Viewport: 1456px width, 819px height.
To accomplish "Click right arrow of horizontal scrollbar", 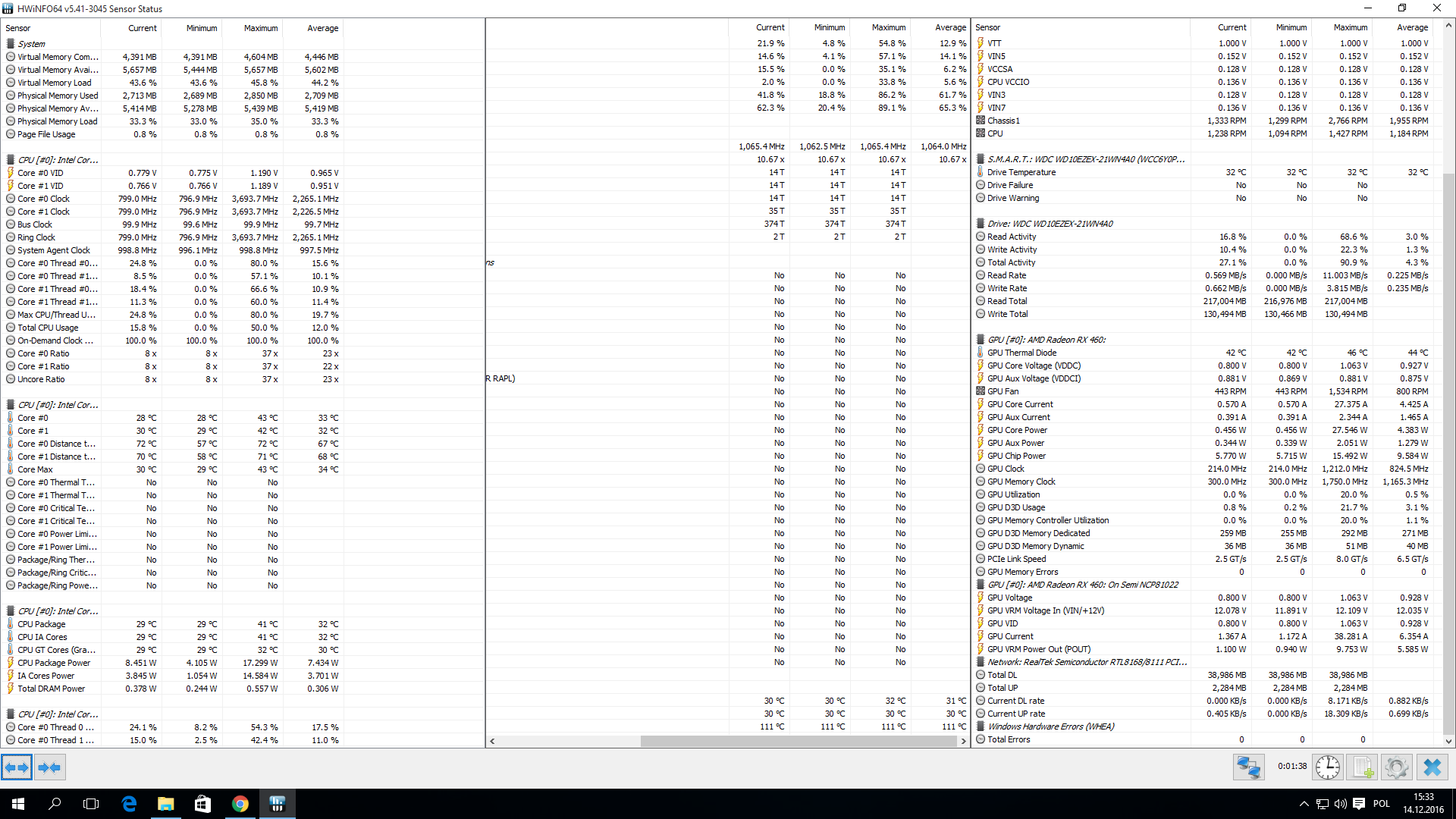I will tap(963, 741).
